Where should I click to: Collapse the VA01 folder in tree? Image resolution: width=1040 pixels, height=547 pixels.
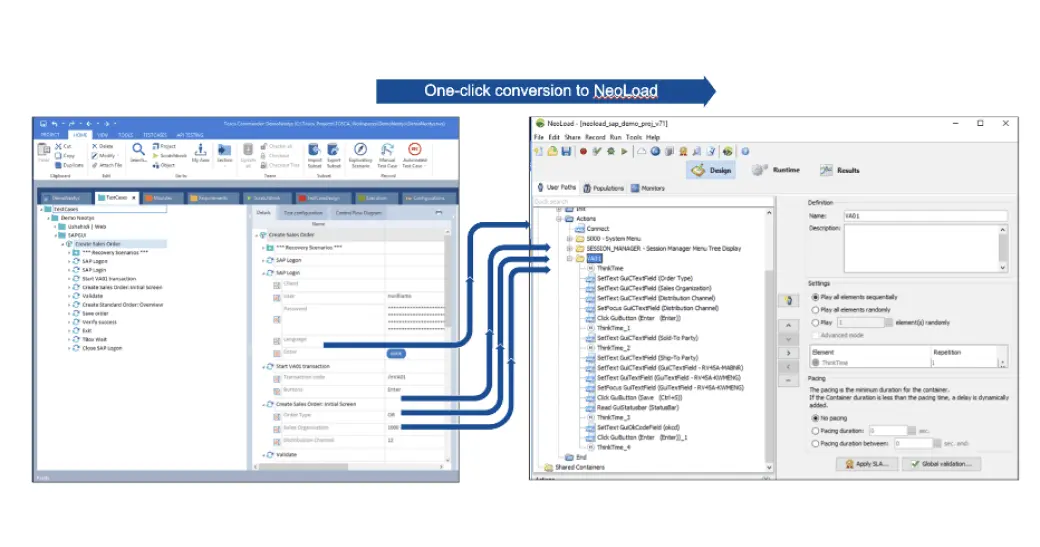click(570, 258)
